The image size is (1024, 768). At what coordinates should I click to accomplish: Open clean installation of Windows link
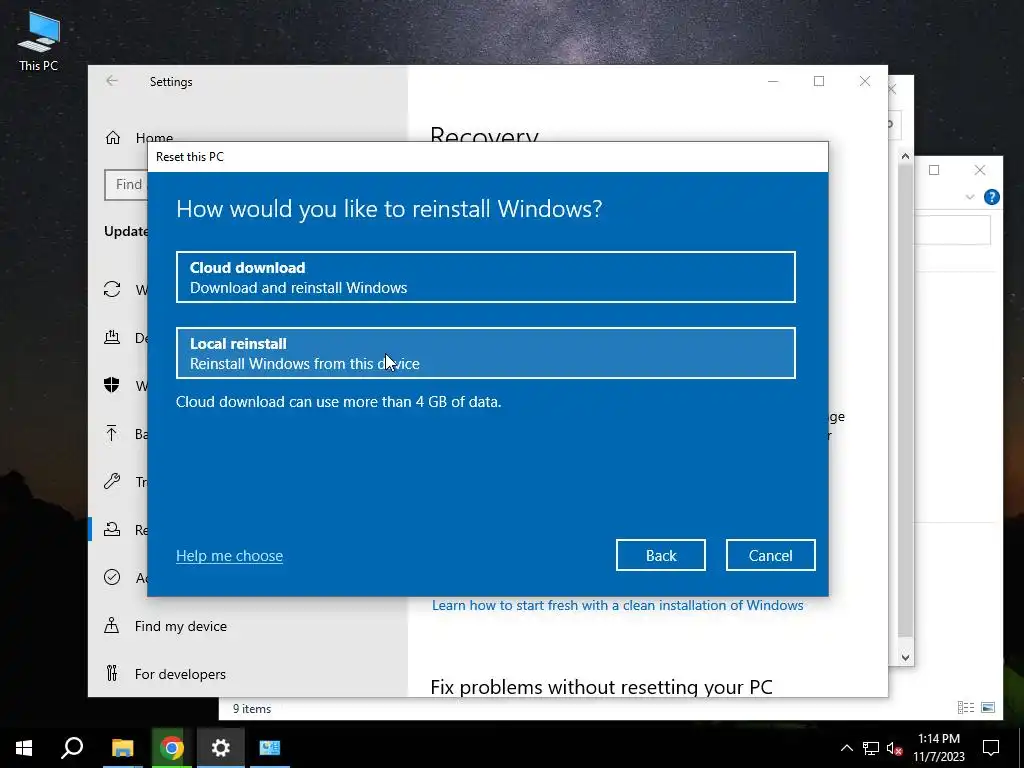coord(618,605)
